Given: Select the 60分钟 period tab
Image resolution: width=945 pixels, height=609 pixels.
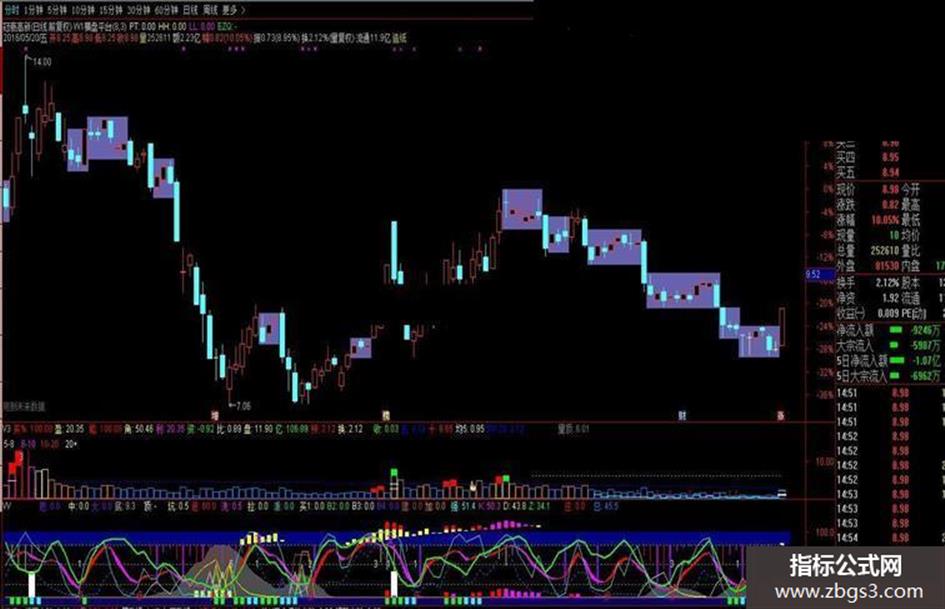Looking at the screenshot, I should coord(166,10).
